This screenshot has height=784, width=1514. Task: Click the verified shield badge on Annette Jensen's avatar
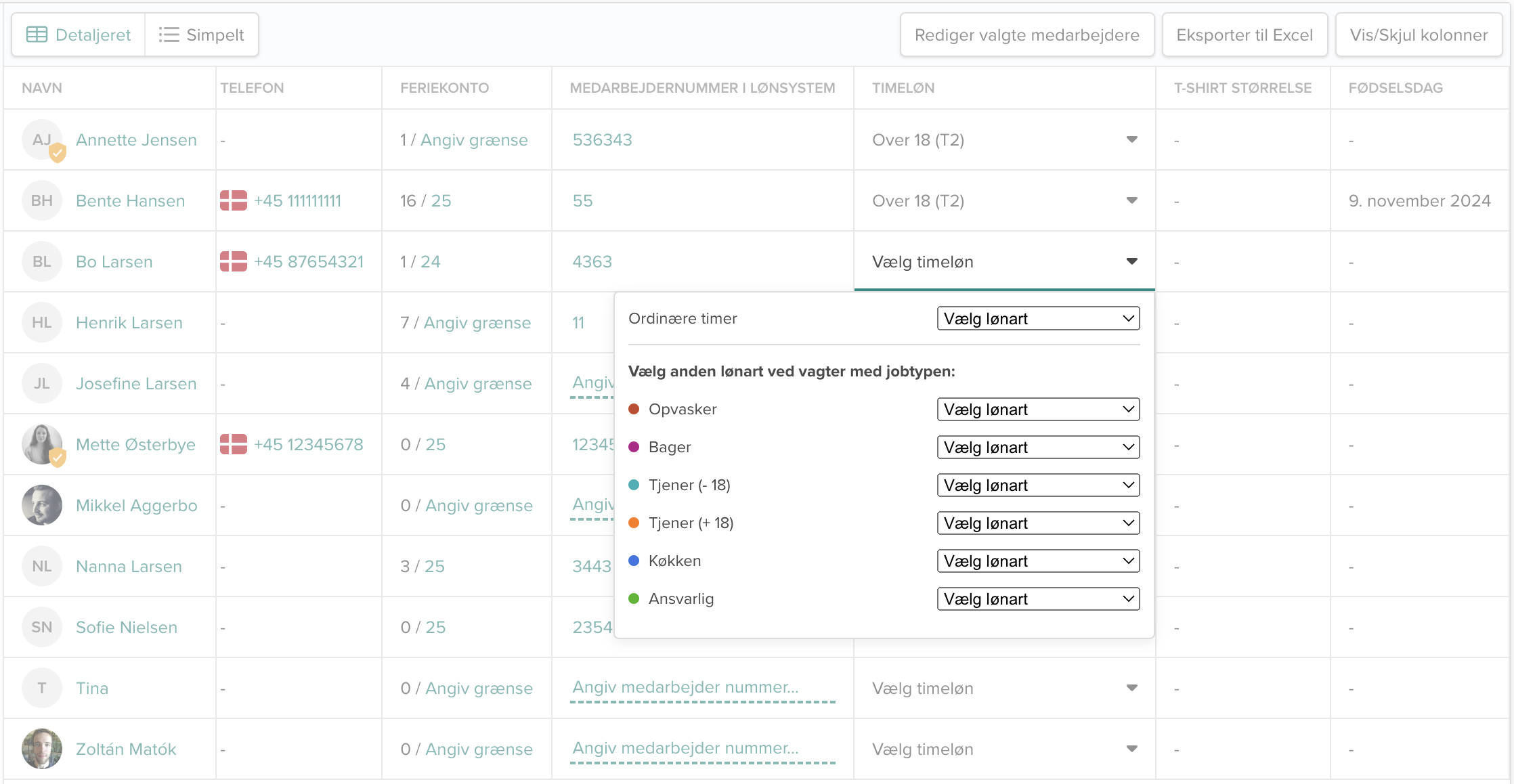tap(58, 153)
